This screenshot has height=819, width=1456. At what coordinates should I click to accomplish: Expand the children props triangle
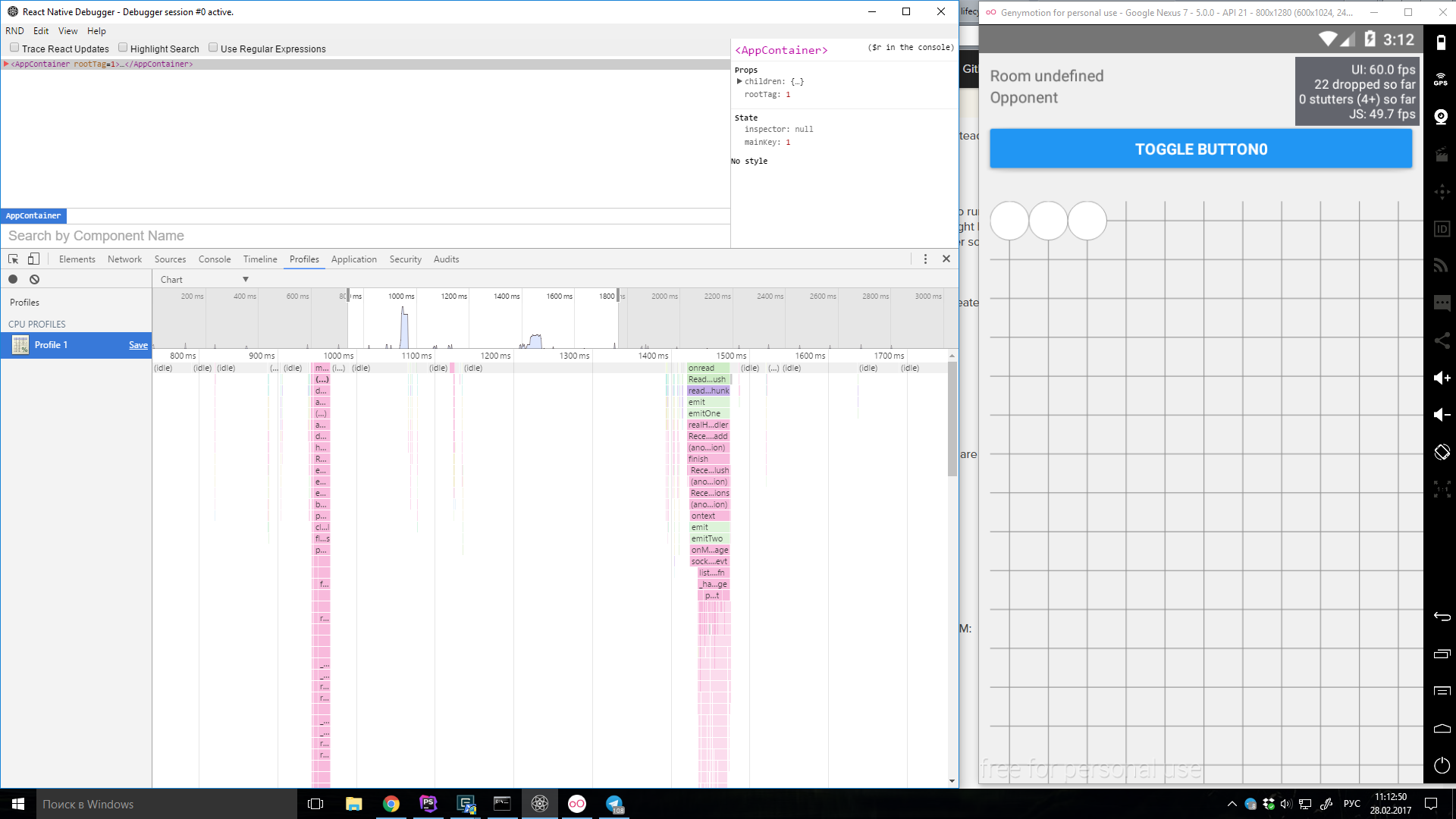739,81
